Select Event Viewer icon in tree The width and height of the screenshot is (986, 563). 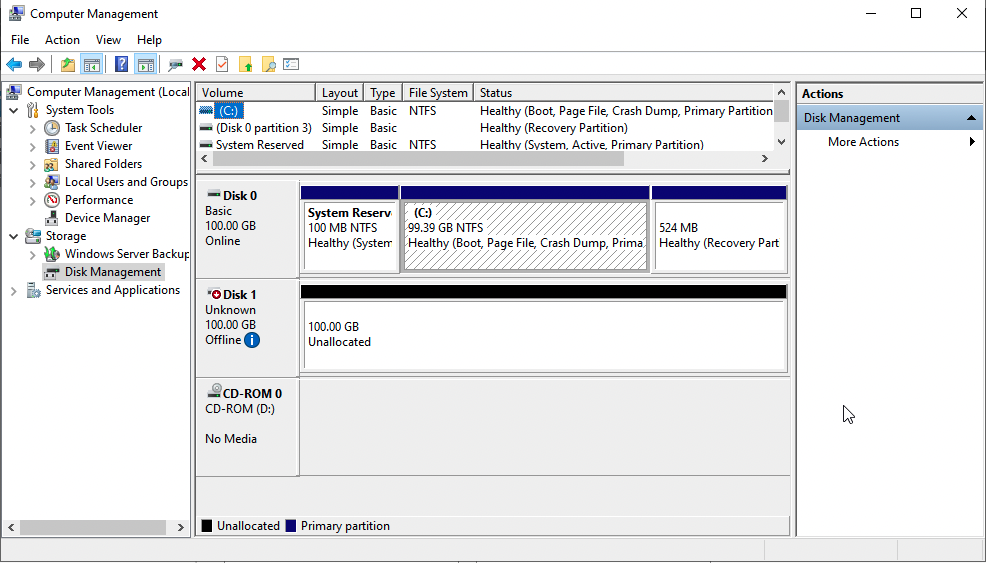[x=52, y=146]
